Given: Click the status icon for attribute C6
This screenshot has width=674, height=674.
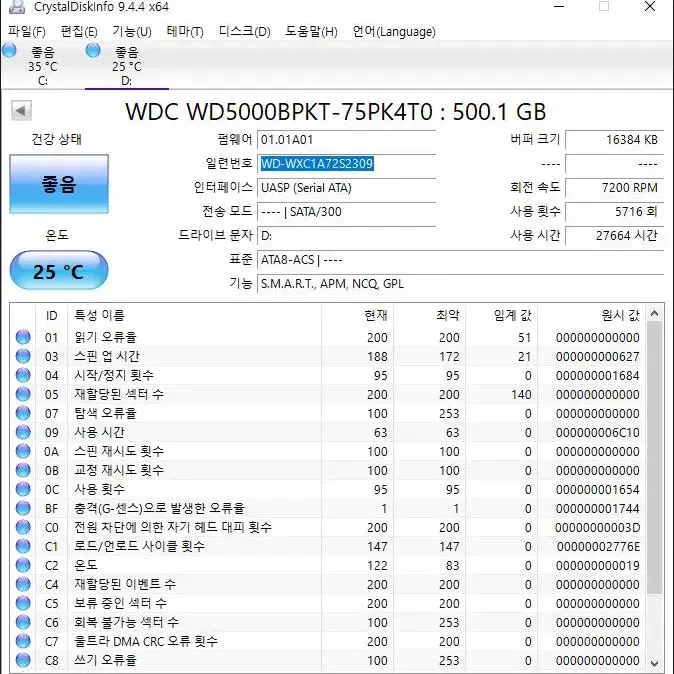Looking at the screenshot, I should [23, 622].
